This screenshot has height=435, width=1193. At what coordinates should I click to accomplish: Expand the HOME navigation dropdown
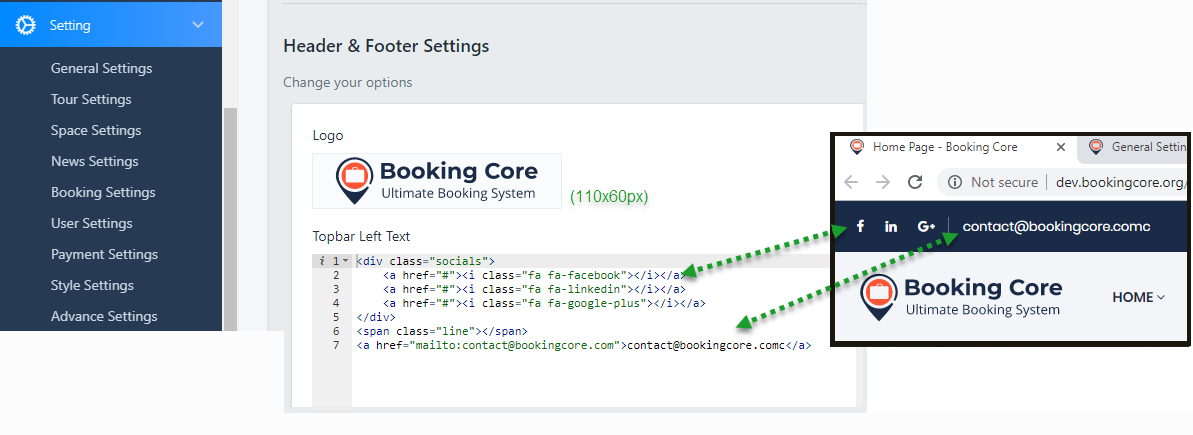click(x=1139, y=297)
